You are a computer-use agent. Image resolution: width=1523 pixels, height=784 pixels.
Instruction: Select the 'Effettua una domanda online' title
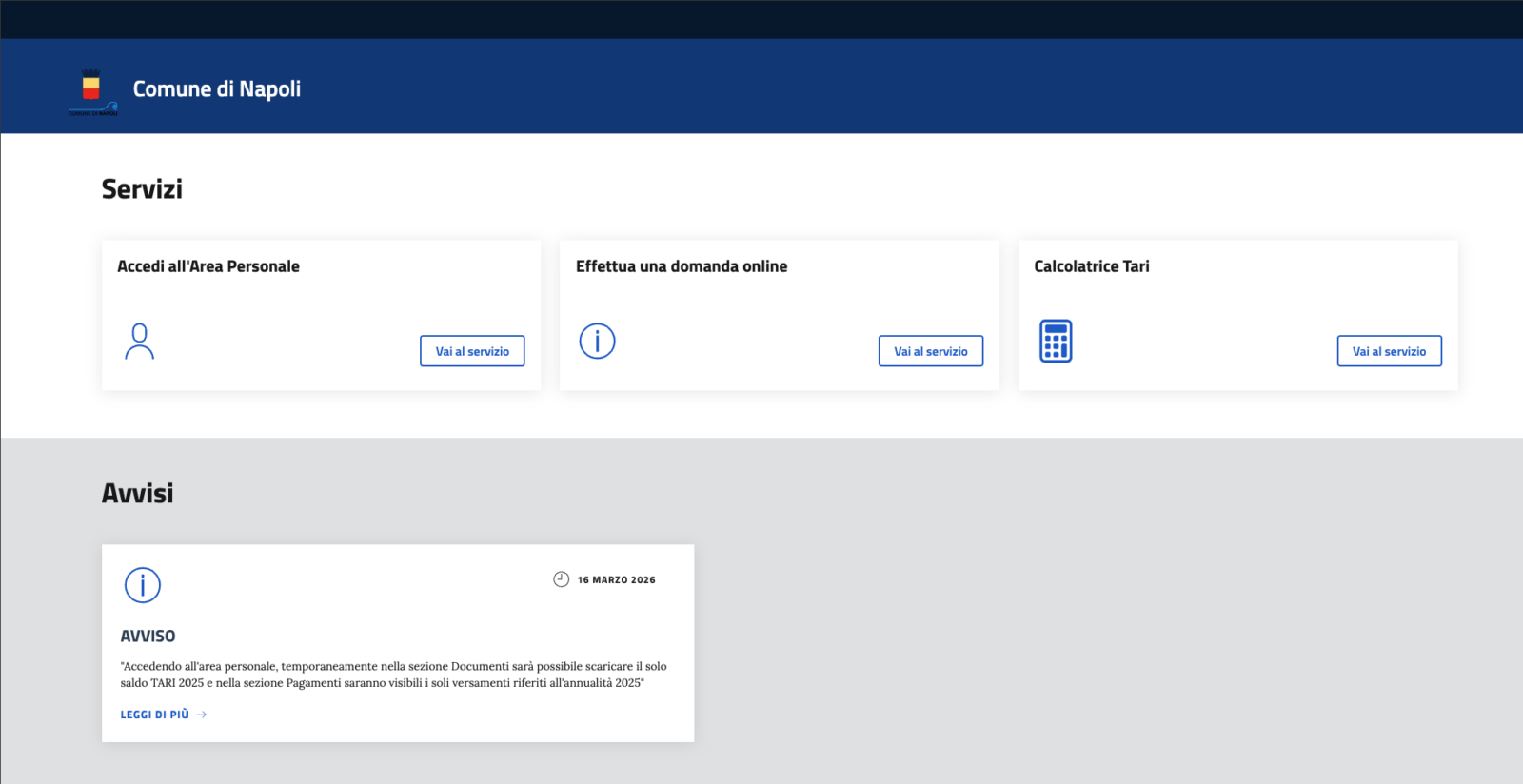[681, 266]
